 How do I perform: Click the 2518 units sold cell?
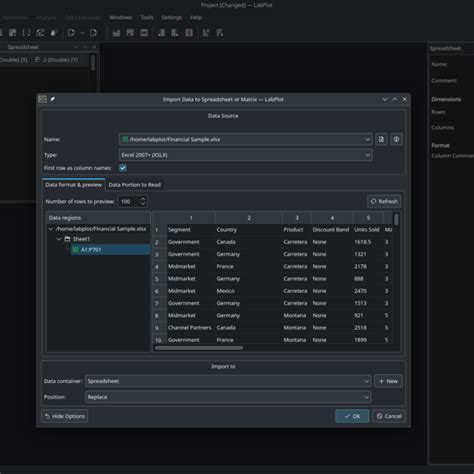[368, 328]
